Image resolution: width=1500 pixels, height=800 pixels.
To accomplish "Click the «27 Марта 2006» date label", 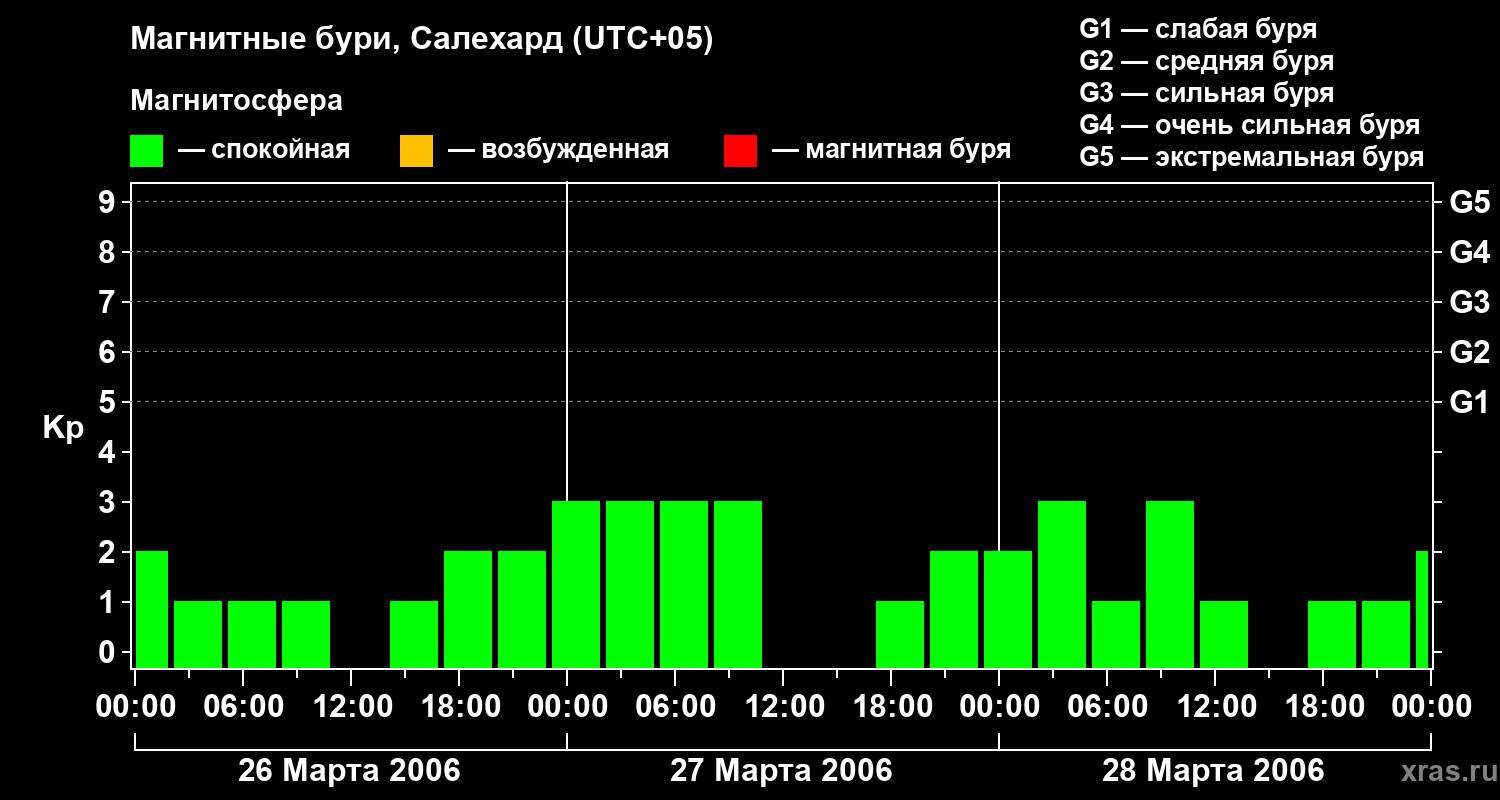I will click(781, 771).
